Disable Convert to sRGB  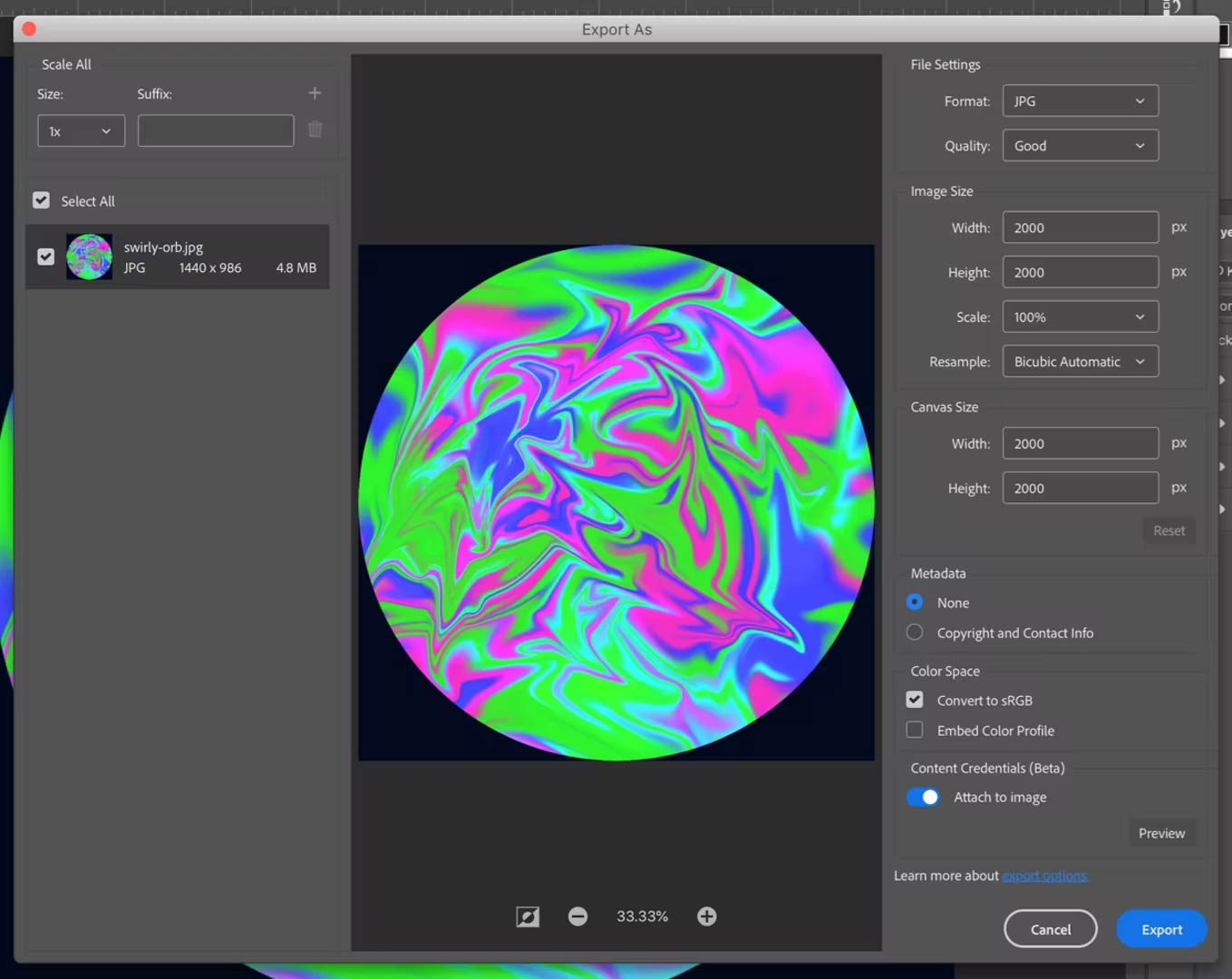tap(914, 699)
